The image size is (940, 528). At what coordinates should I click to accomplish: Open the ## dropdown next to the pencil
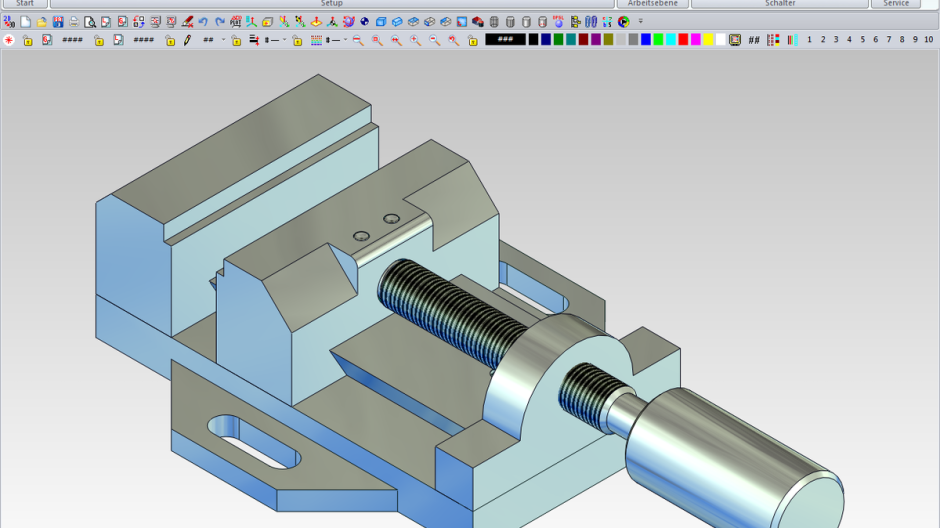(x=223, y=40)
